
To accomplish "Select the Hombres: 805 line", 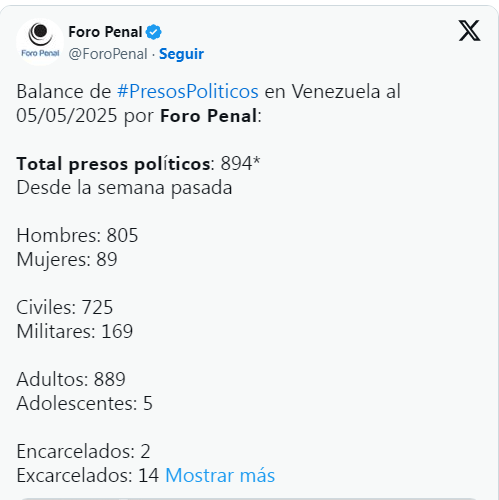I will [77, 235].
